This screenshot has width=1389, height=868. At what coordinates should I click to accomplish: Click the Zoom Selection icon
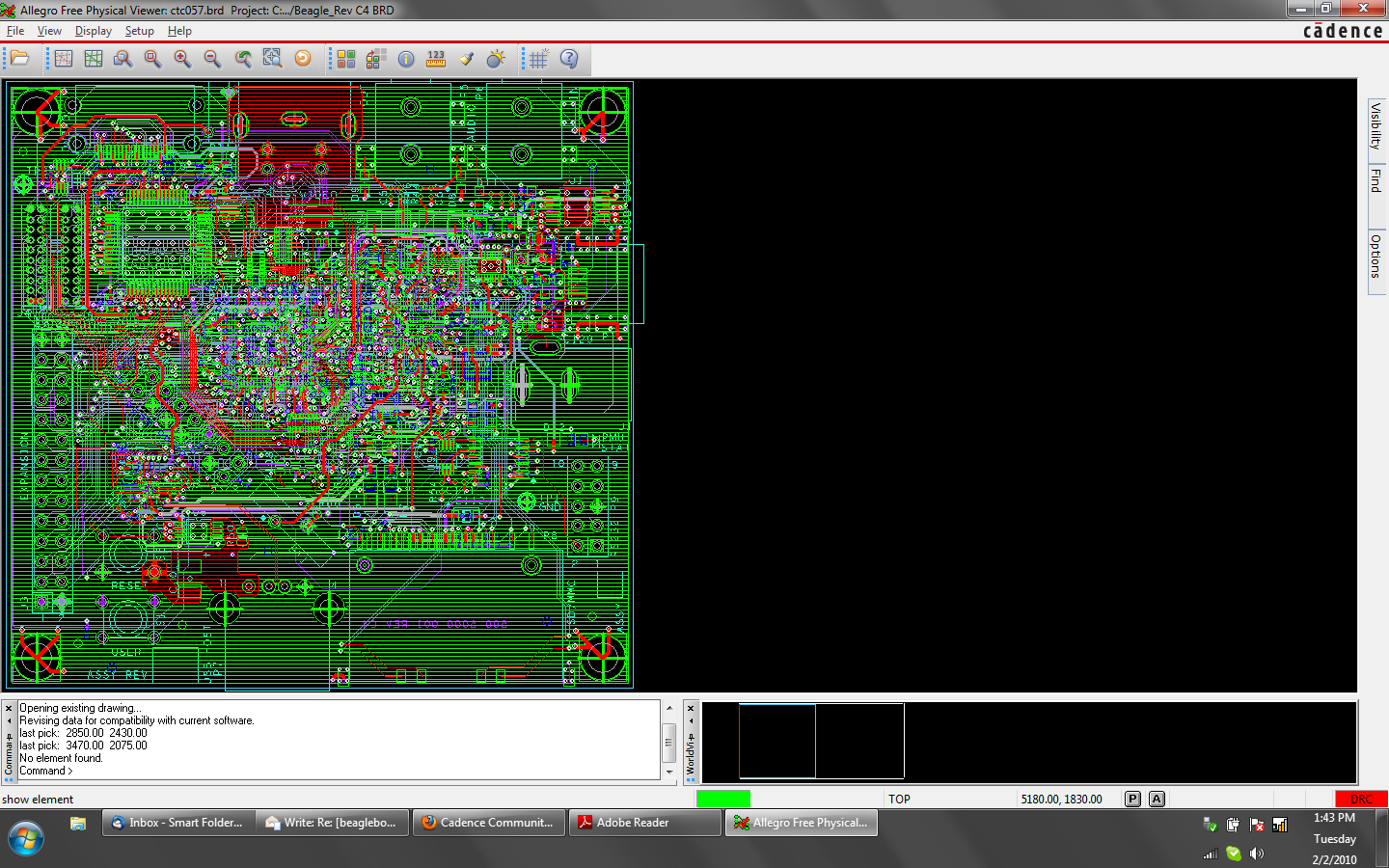(273, 59)
